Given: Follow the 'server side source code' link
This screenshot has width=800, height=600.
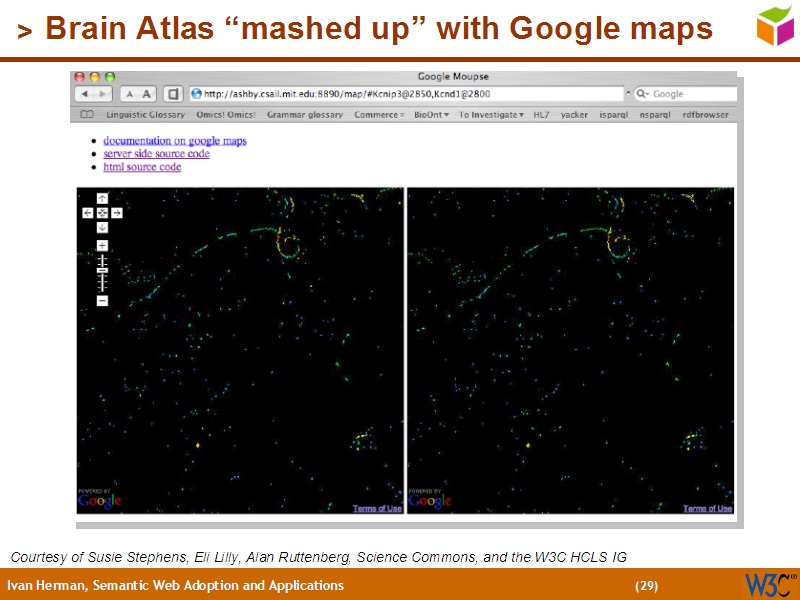Looking at the screenshot, I should (157, 153).
